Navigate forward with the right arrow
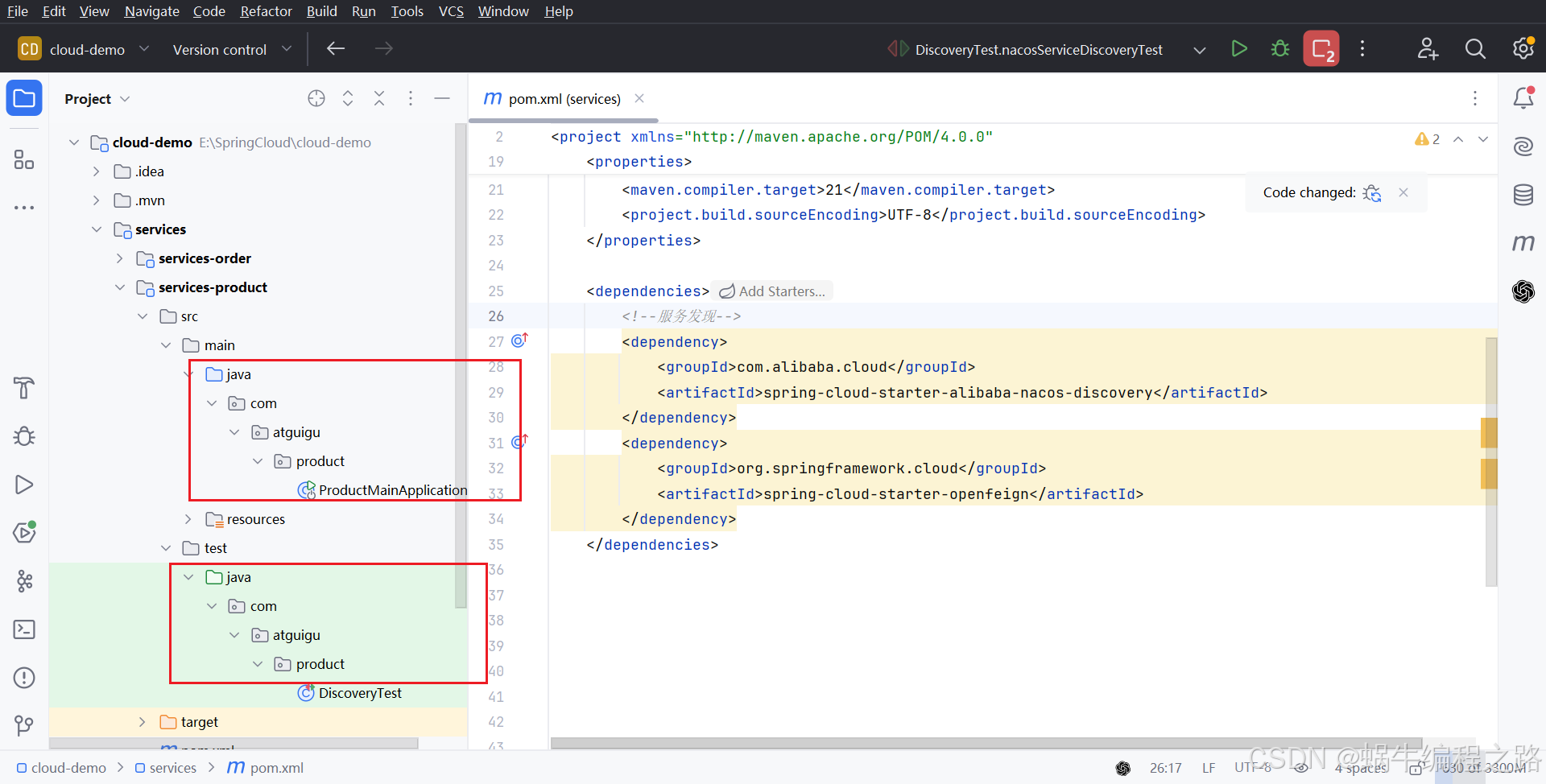Viewport: 1546px width, 784px height. (x=384, y=49)
